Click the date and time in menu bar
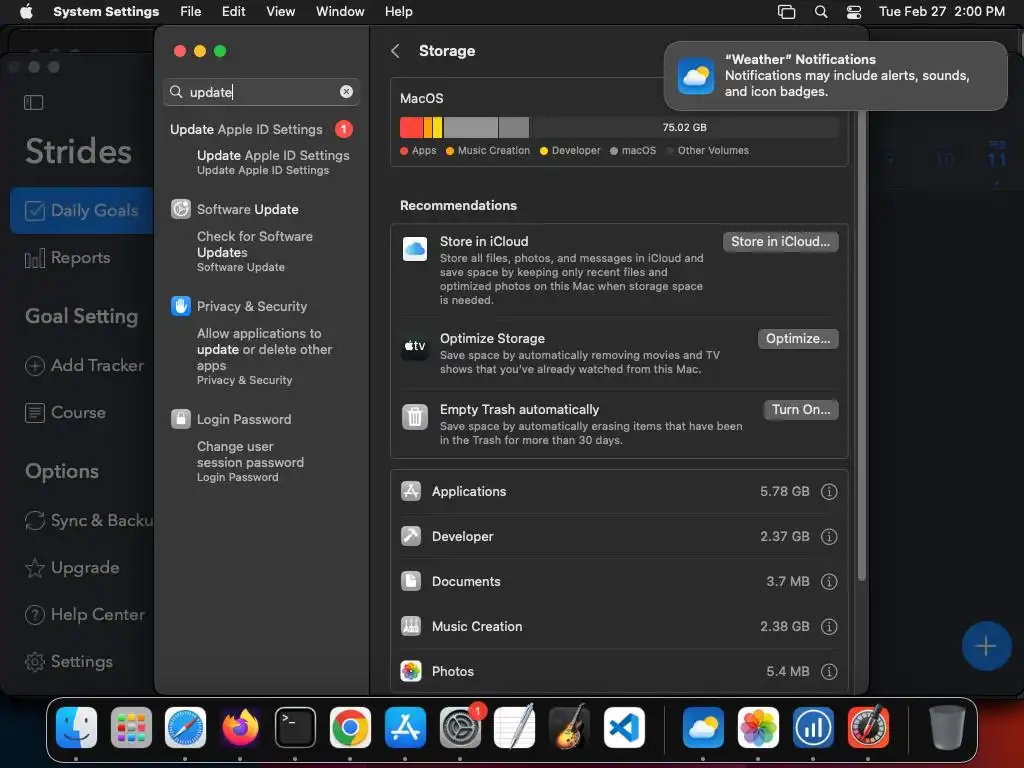 coord(942,12)
